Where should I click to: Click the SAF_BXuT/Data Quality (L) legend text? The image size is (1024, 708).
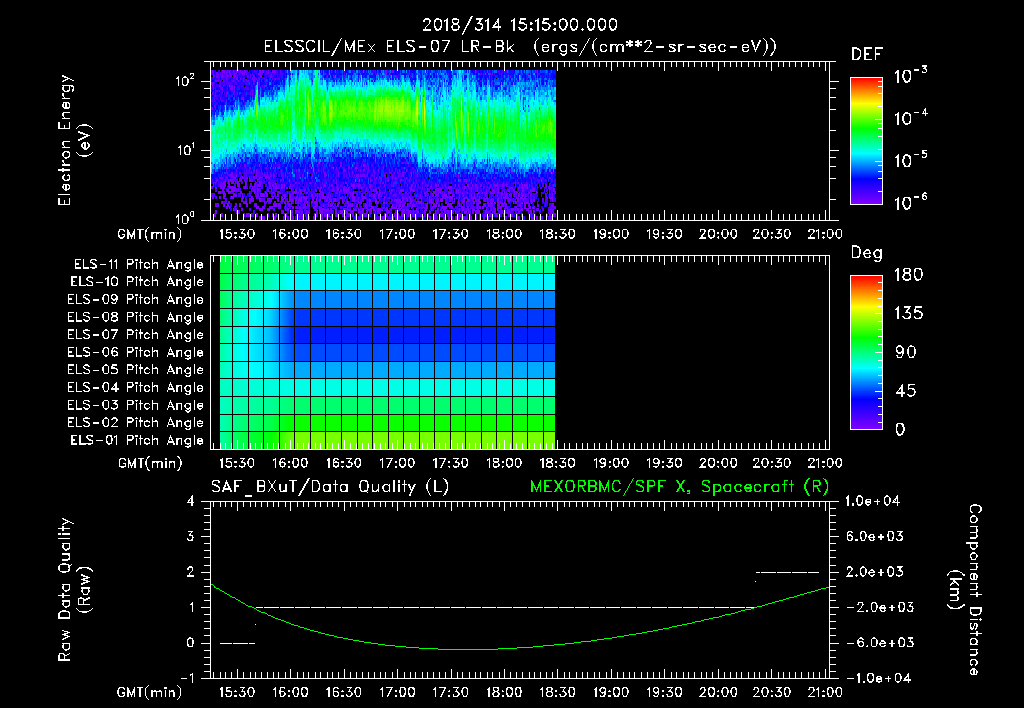click(330, 487)
